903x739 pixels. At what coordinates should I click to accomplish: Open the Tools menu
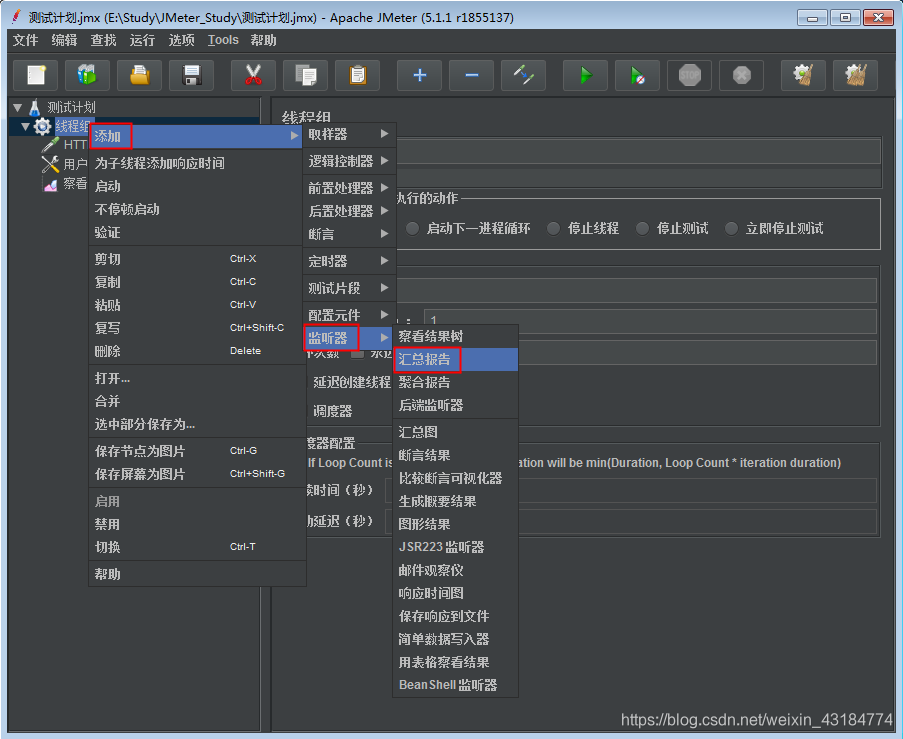tap(223, 40)
